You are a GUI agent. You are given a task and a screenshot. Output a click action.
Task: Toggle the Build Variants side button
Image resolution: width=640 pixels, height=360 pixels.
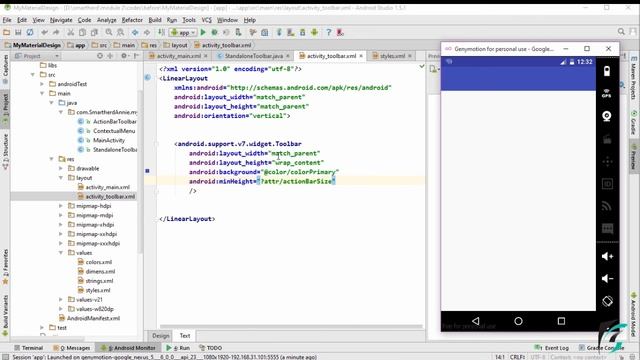coord(6,315)
